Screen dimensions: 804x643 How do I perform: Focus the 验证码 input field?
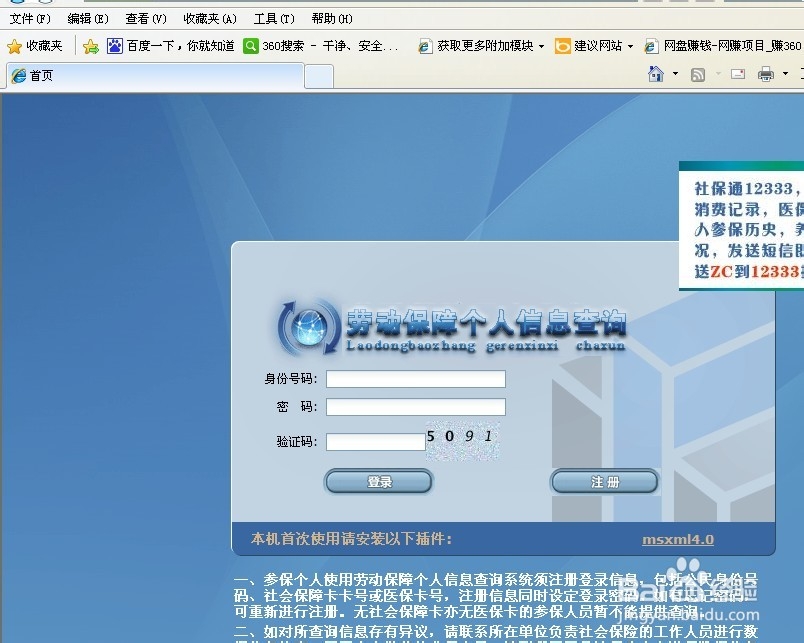click(376, 442)
